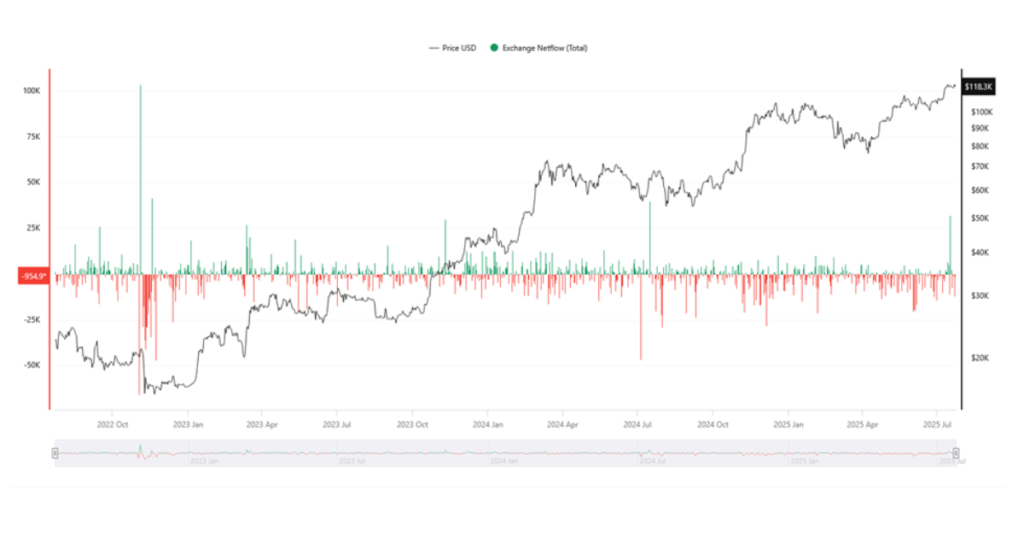This screenshot has height=536, width=1024.
Task: Click the right range slider handle
Action: [956, 453]
